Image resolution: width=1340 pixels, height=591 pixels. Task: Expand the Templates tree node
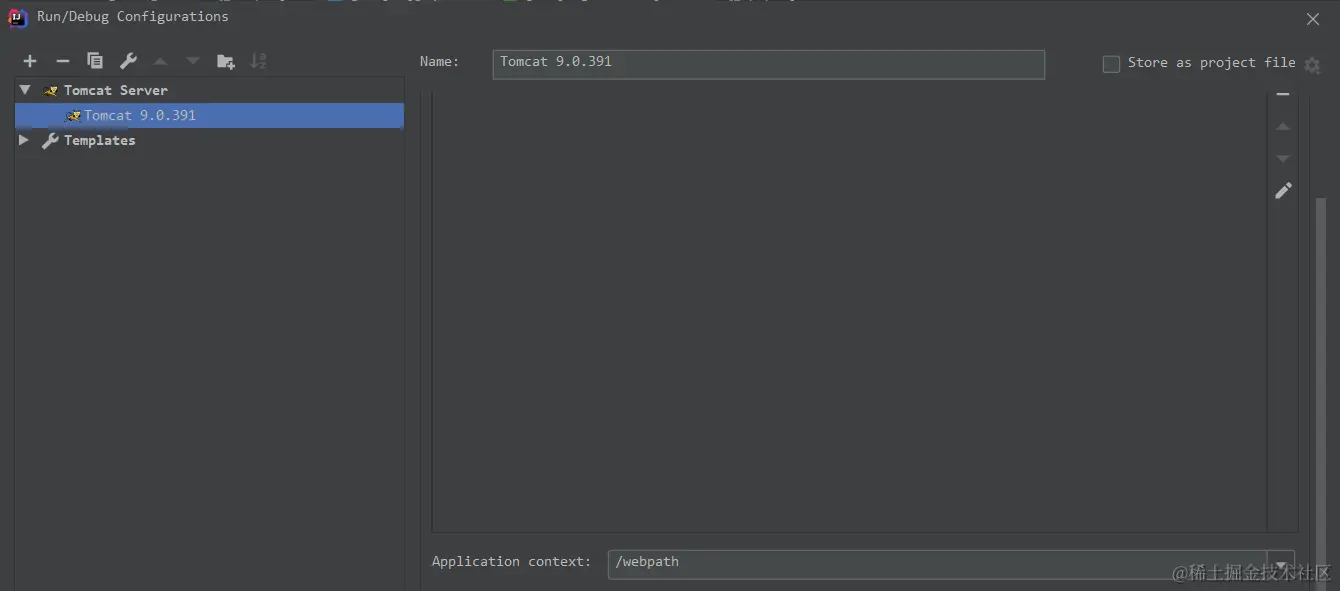(x=24, y=141)
